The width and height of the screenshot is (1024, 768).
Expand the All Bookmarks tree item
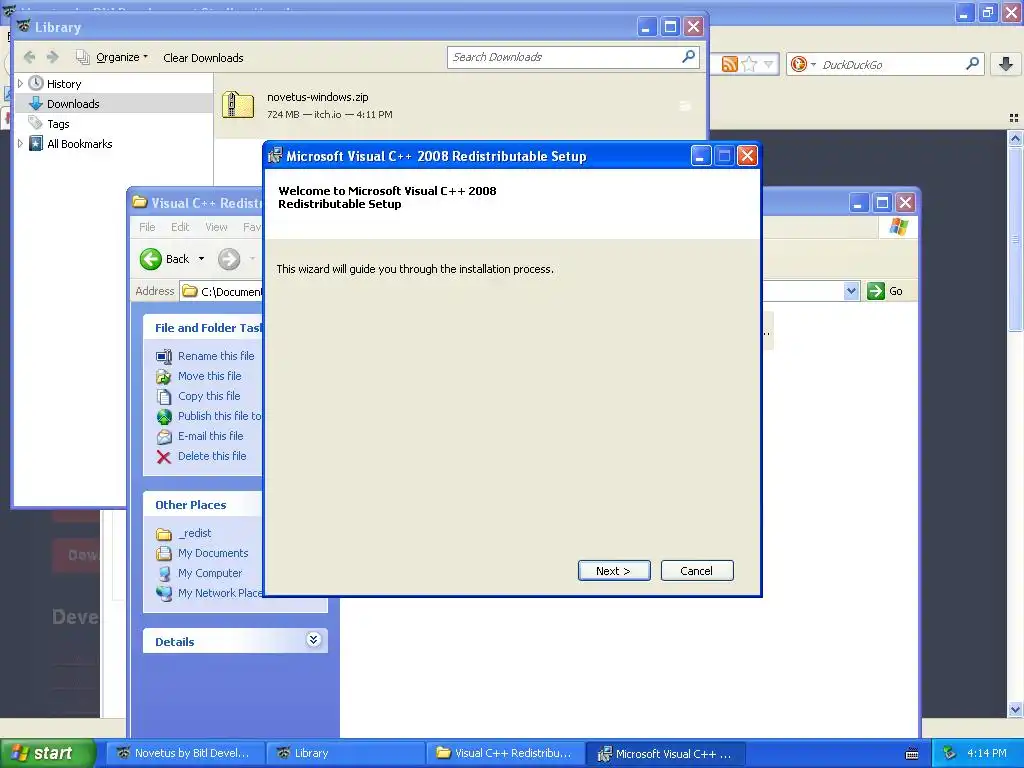[20, 144]
